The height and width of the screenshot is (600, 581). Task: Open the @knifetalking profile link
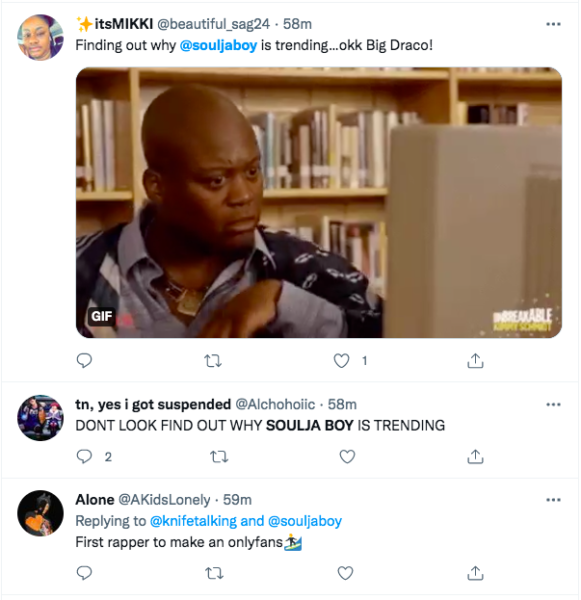193,521
